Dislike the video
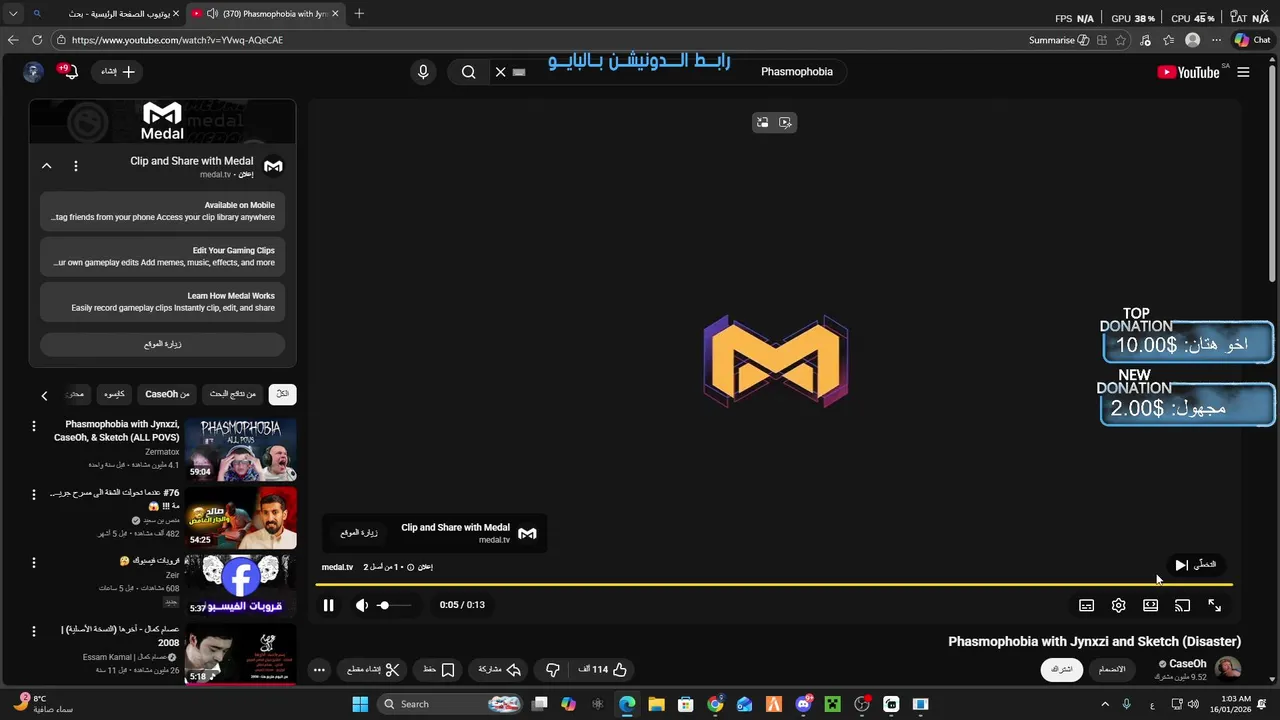The width and height of the screenshot is (1280, 720). (552, 669)
